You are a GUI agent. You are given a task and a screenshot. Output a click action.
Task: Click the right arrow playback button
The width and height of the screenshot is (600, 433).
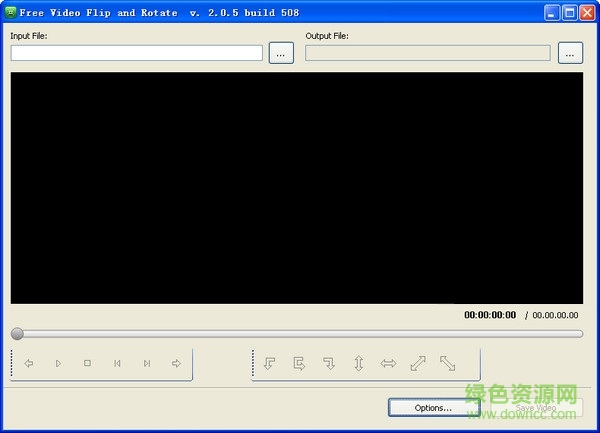177,364
